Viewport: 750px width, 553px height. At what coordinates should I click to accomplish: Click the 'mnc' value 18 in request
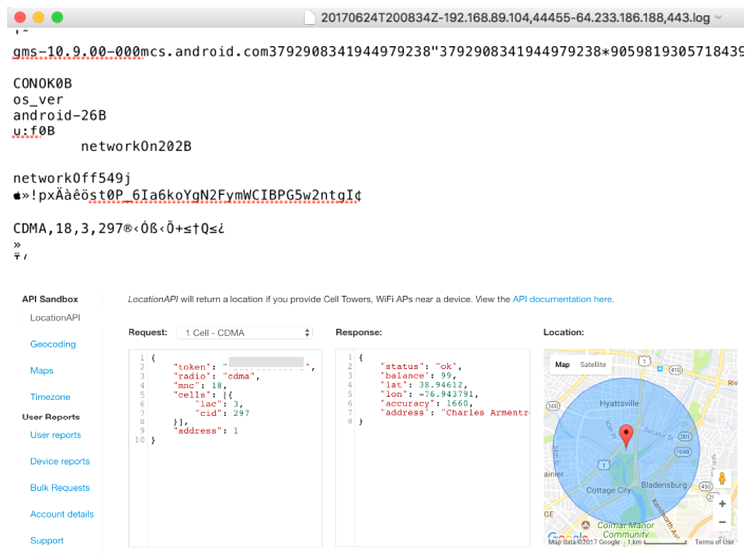click(217, 385)
